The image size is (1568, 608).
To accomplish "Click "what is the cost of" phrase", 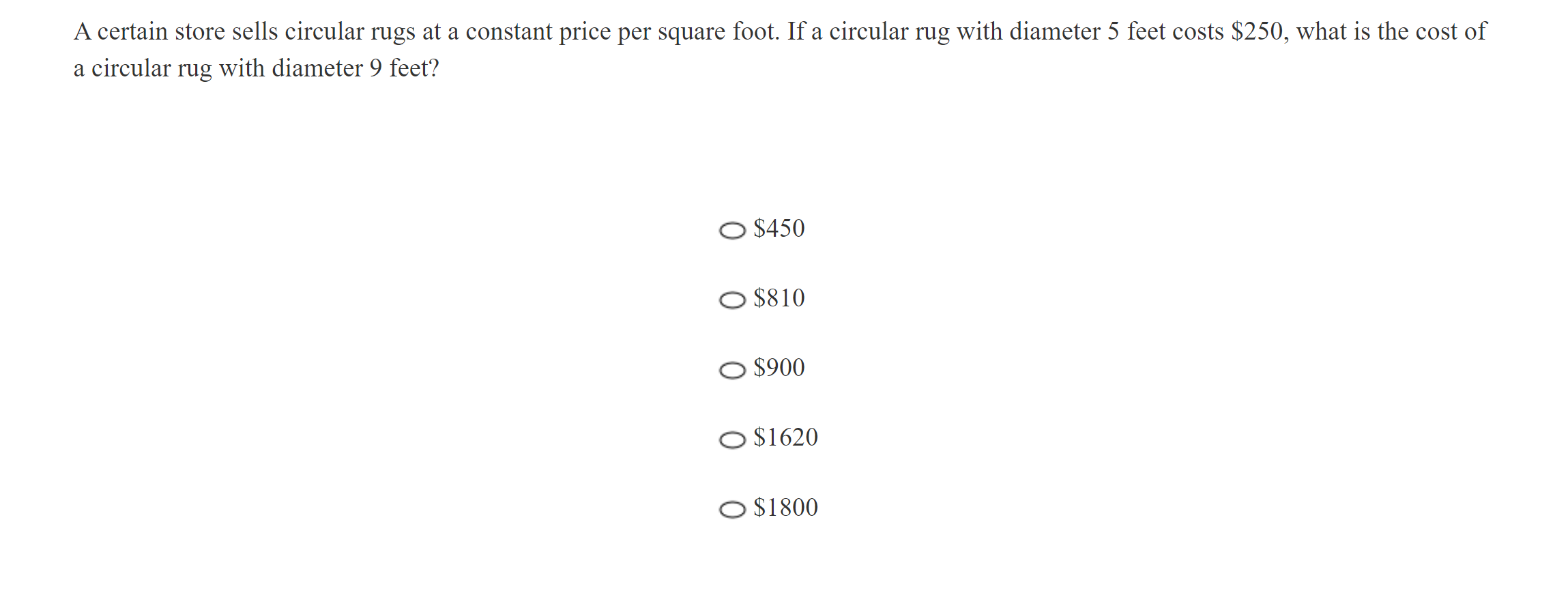I will pyautogui.click(x=1391, y=32).
